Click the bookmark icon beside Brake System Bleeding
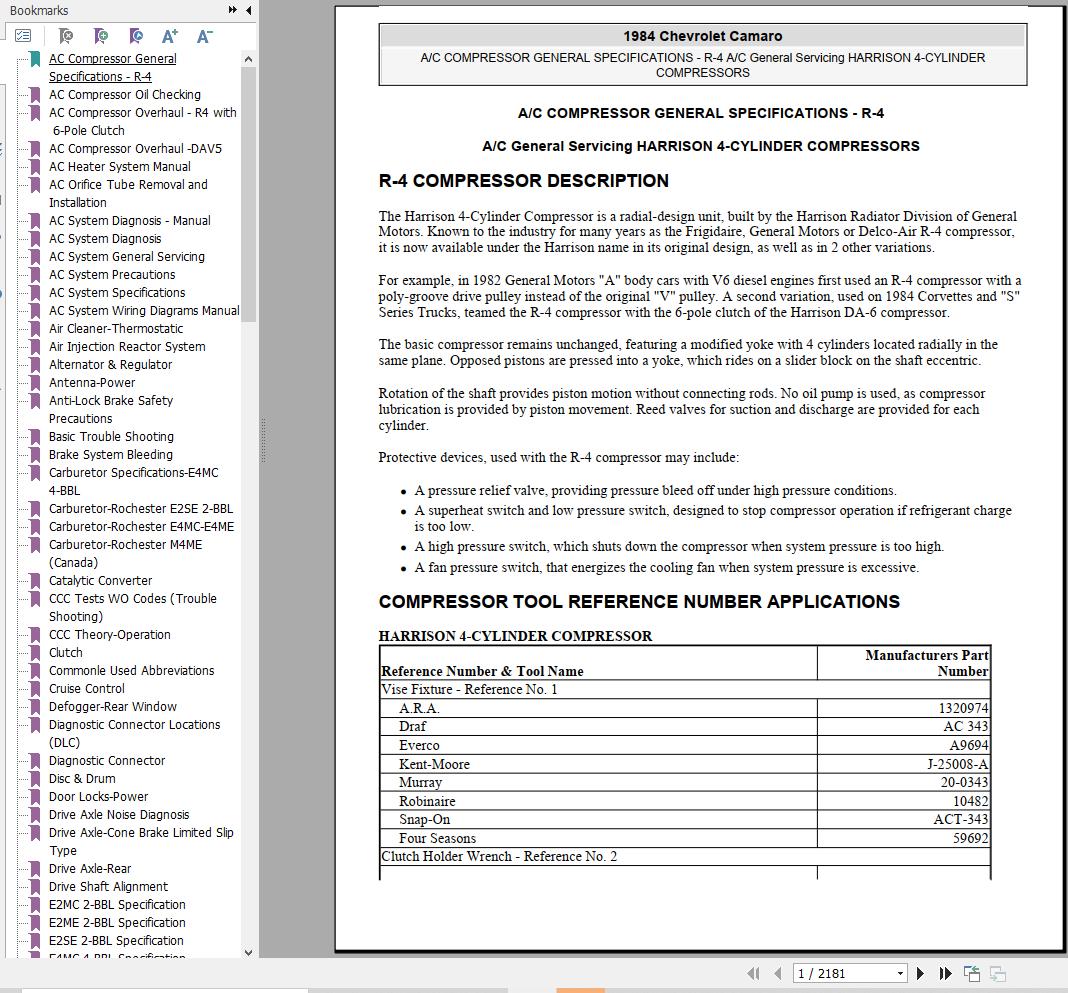The width and height of the screenshot is (1068, 993). pyautogui.click(x=35, y=455)
